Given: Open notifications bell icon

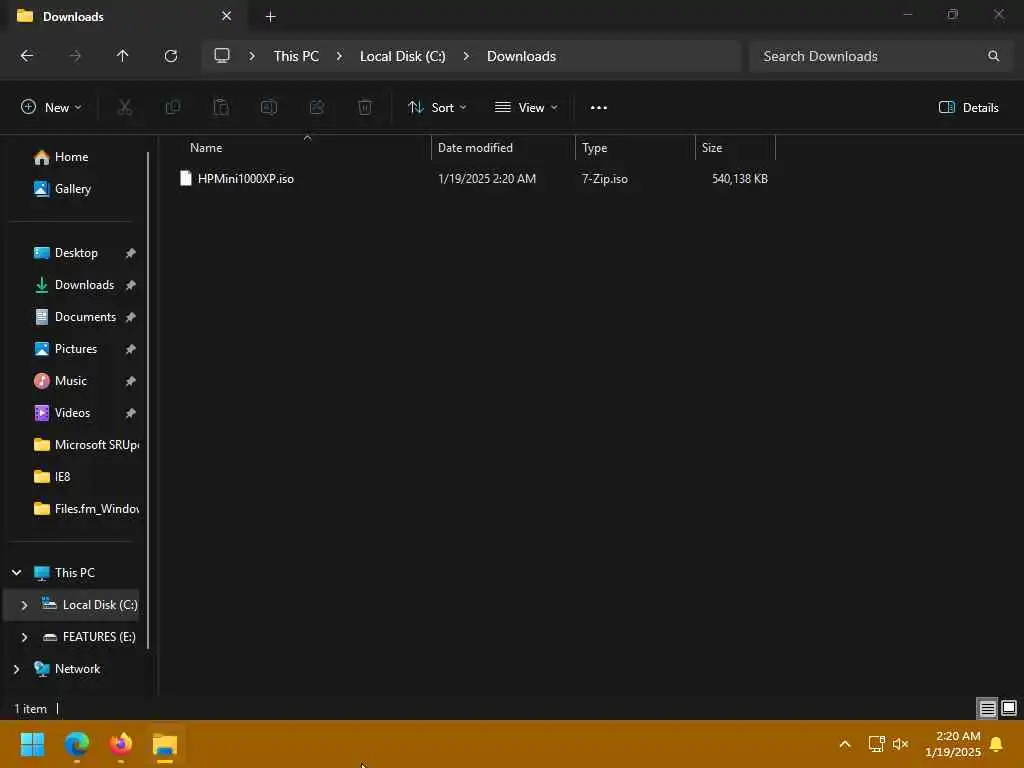Looking at the screenshot, I should [x=996, y=744].
